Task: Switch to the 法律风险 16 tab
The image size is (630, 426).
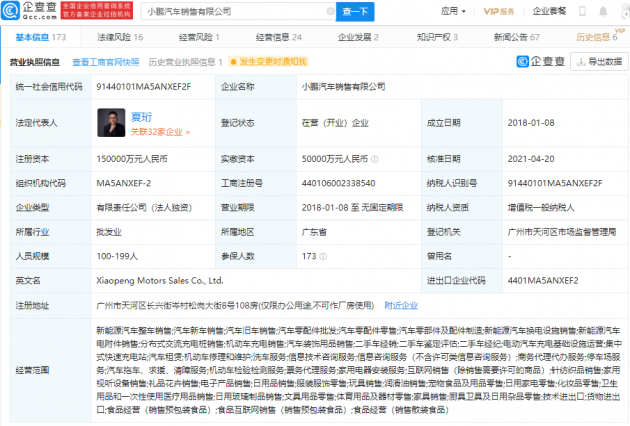Action: [120, 37]
